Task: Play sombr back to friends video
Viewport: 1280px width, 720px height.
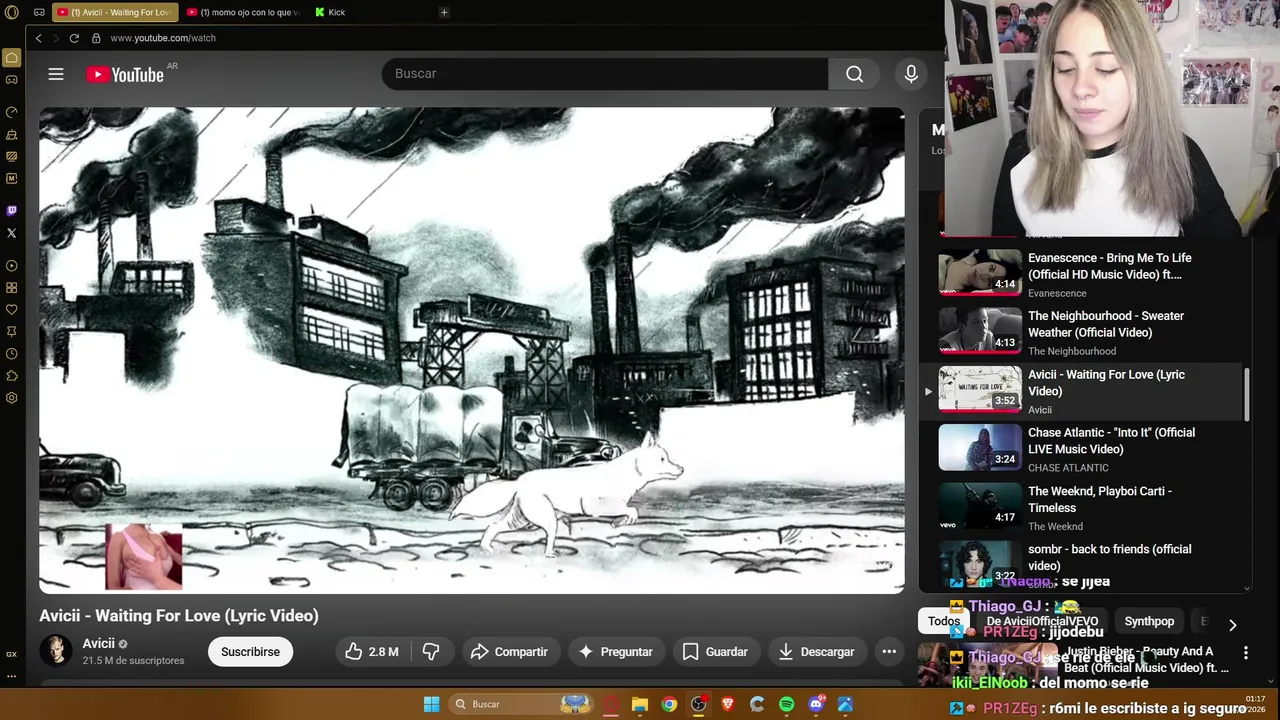Action: (1085, 564)
